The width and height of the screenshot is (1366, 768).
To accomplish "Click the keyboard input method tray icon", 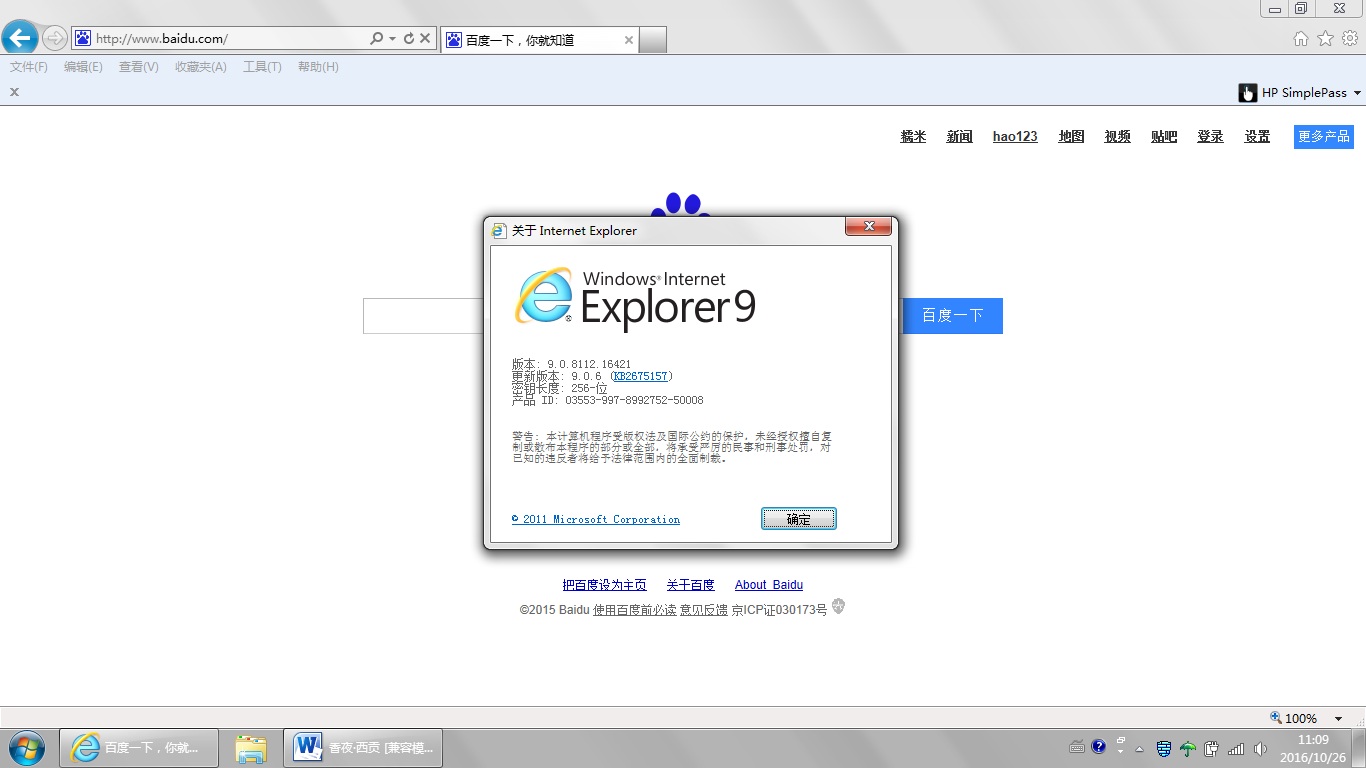I will (x=1077, y=747).
